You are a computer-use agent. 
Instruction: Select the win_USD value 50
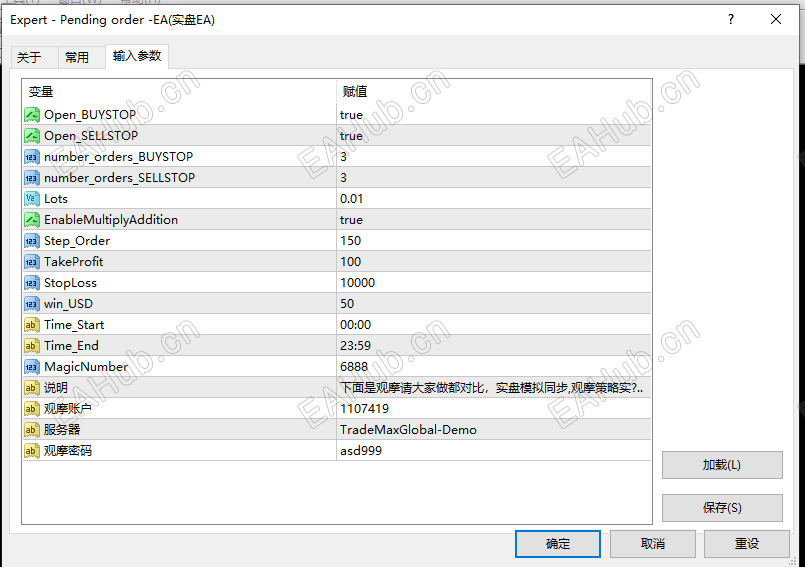point(347,304)
